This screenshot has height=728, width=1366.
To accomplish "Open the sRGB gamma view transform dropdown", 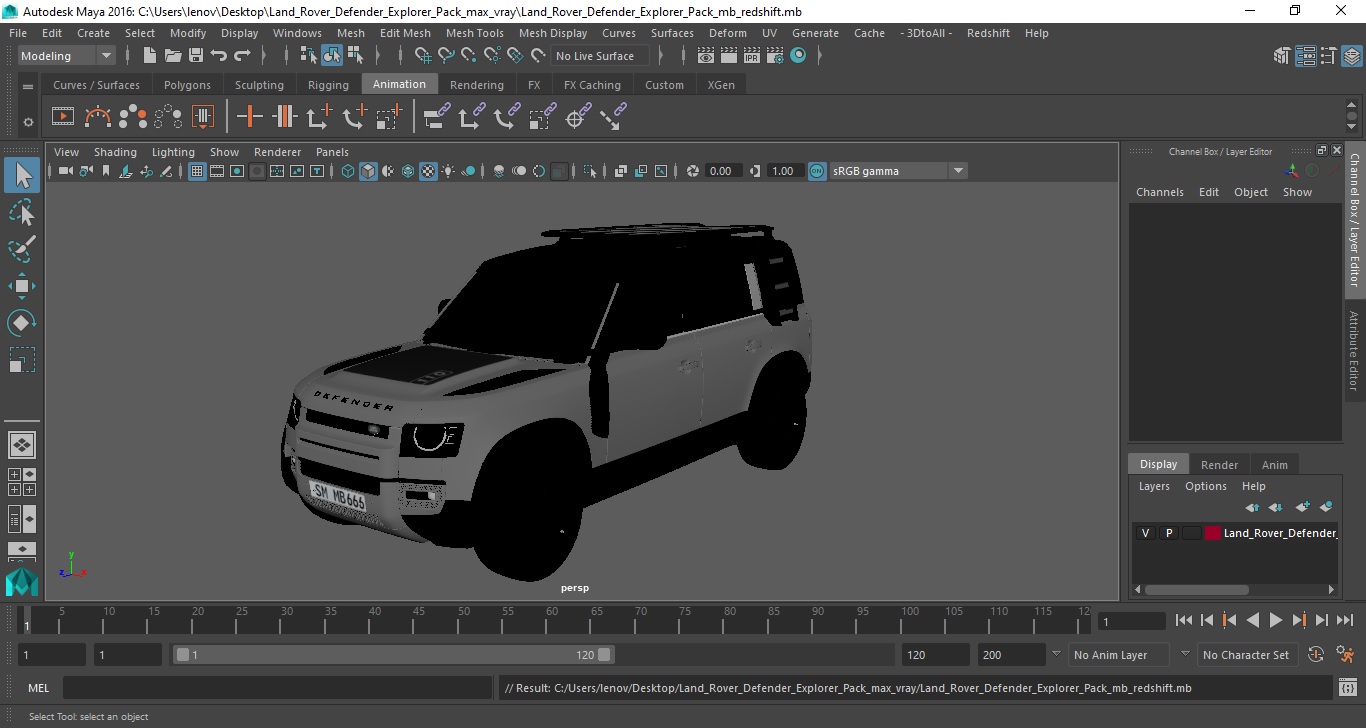I will (898, 171).
